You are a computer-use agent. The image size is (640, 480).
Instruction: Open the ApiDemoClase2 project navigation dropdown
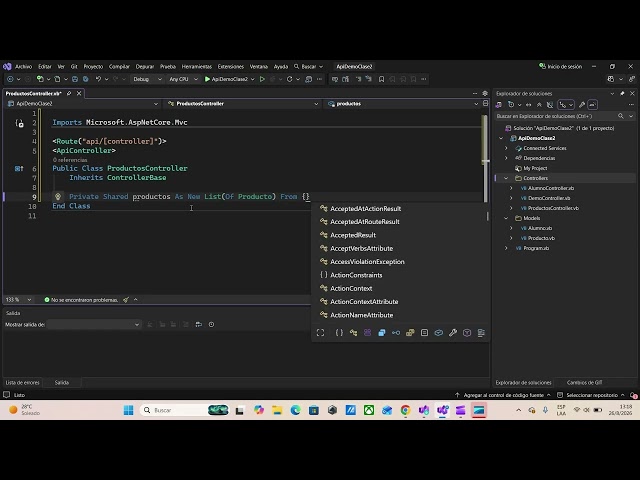tap(83, 104)
